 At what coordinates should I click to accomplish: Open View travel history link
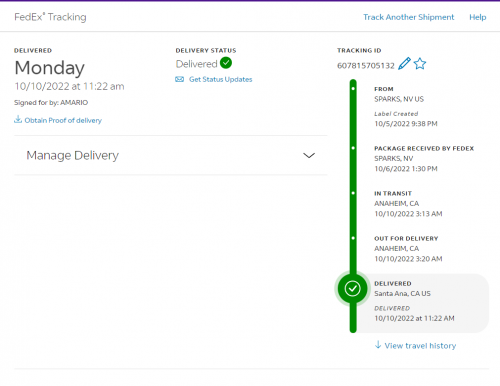[x=420, y=346]
